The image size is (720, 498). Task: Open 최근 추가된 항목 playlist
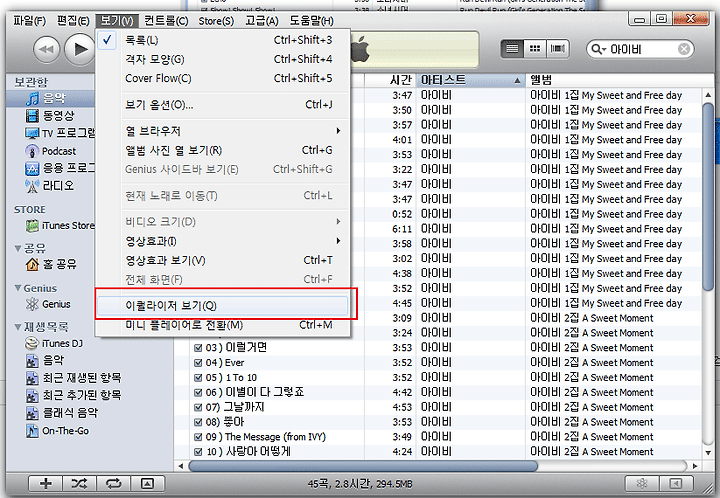73,396
